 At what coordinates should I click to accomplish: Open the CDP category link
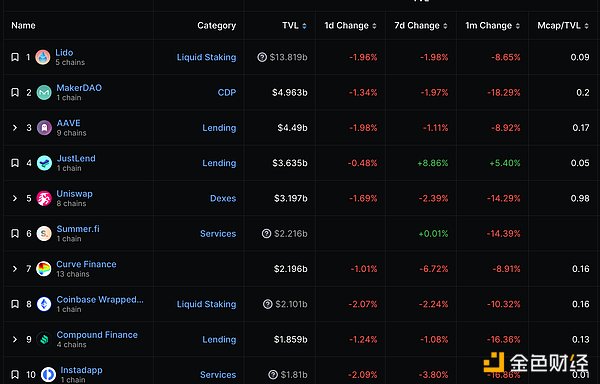point(227,93)
